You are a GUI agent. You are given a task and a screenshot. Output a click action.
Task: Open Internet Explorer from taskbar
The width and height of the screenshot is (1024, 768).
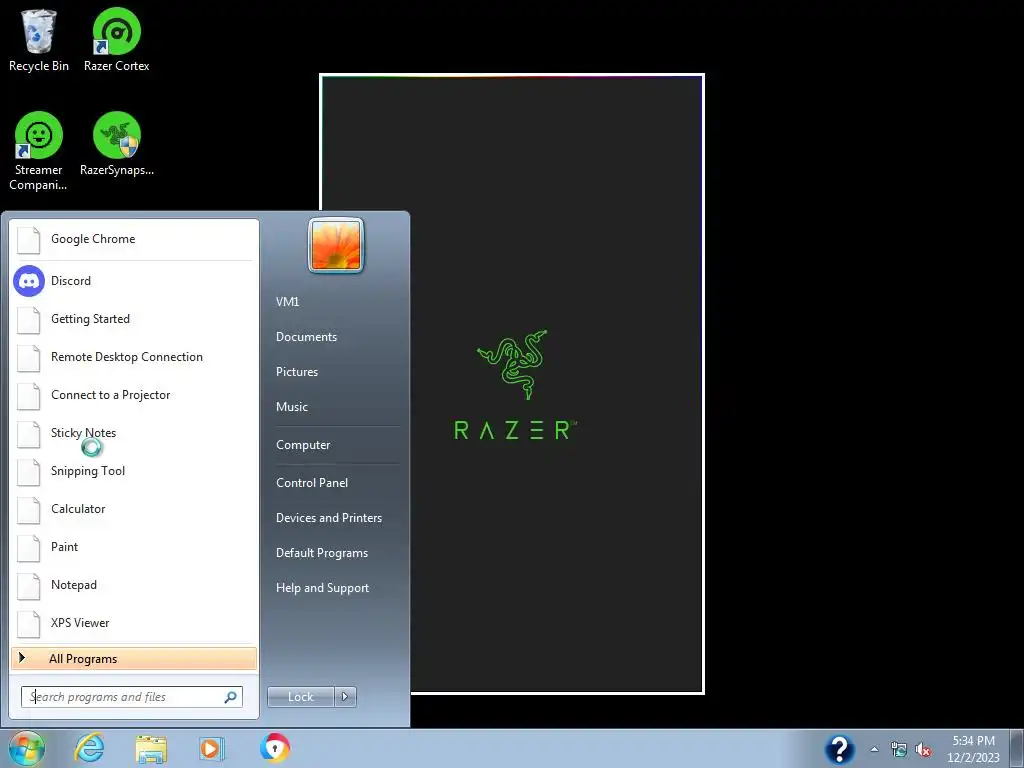pos(89,748)
